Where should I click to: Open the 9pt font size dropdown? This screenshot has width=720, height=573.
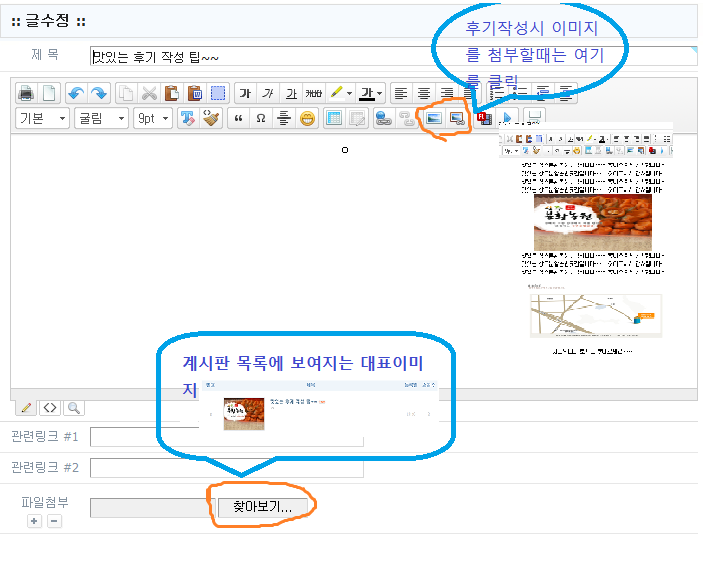click(x=153, y=118)
